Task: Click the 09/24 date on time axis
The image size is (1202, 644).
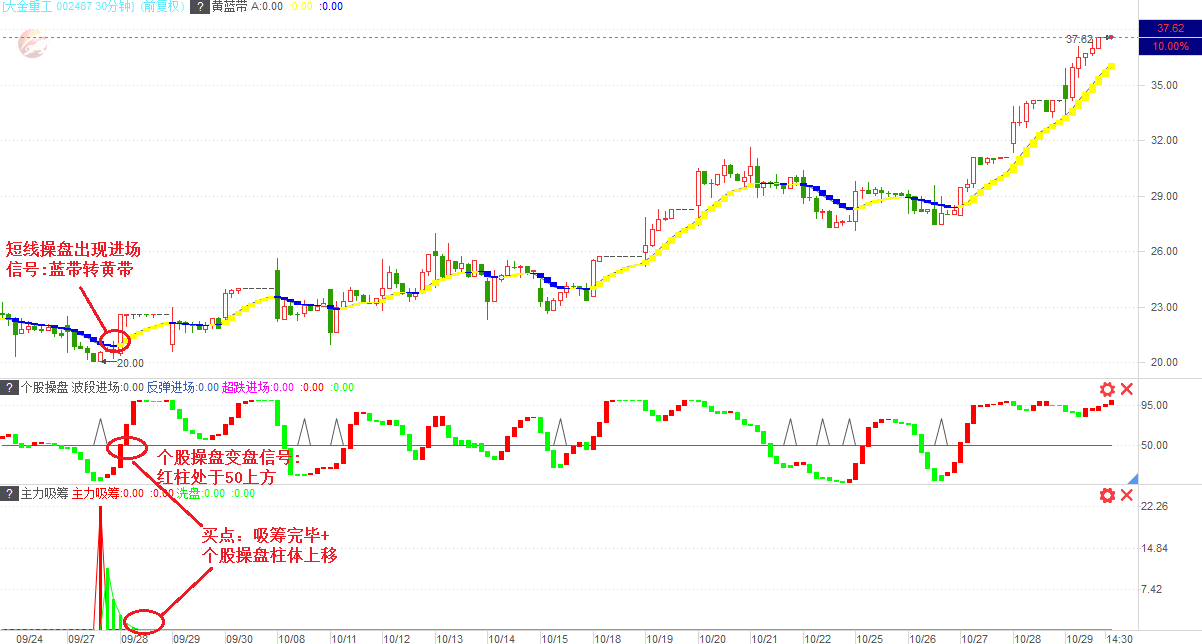Action: click(28, 637)
